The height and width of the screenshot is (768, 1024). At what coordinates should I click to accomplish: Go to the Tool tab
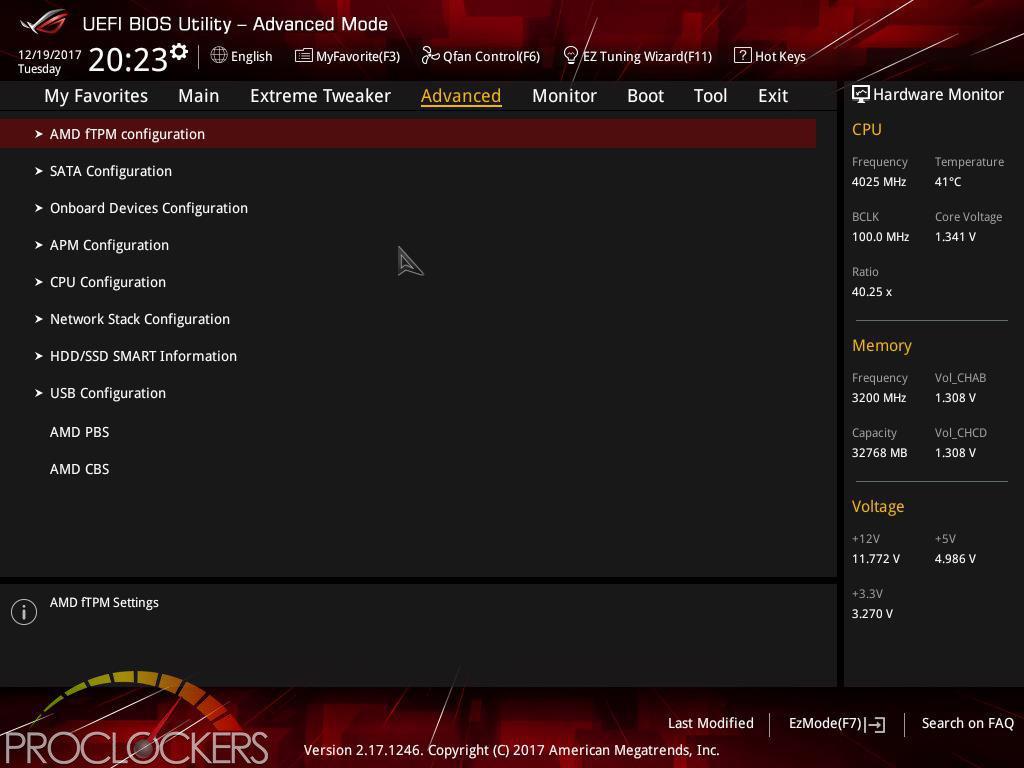pos(711,96)
